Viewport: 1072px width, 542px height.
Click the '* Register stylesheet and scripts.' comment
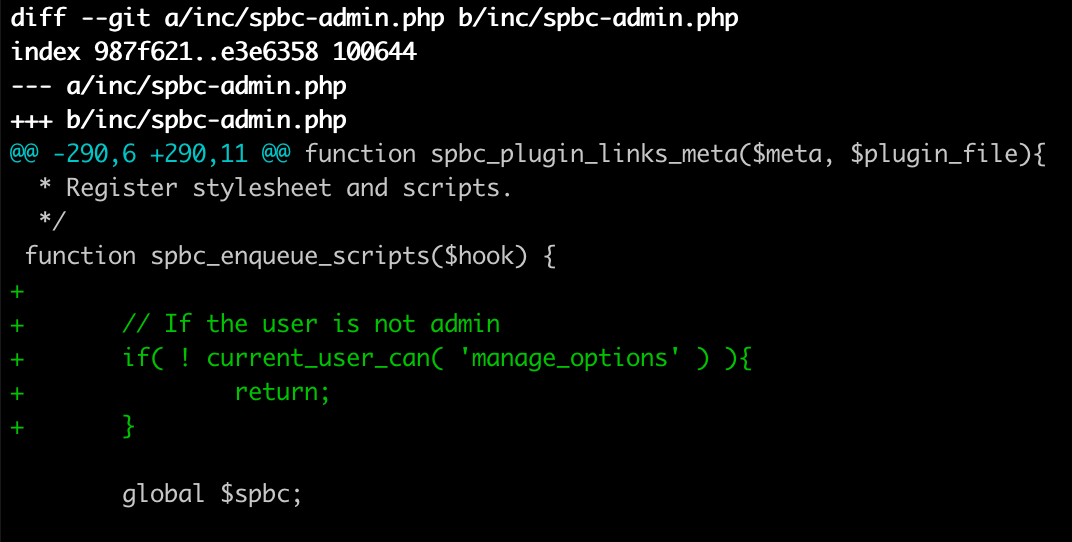click(x=276, y=188)
